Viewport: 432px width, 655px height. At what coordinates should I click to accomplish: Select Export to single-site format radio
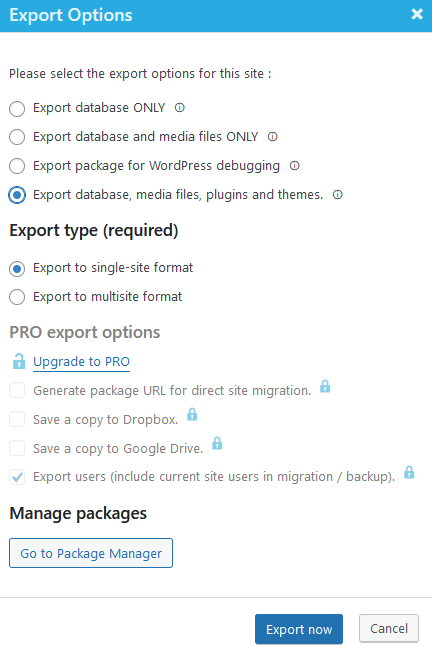(17, 269)
